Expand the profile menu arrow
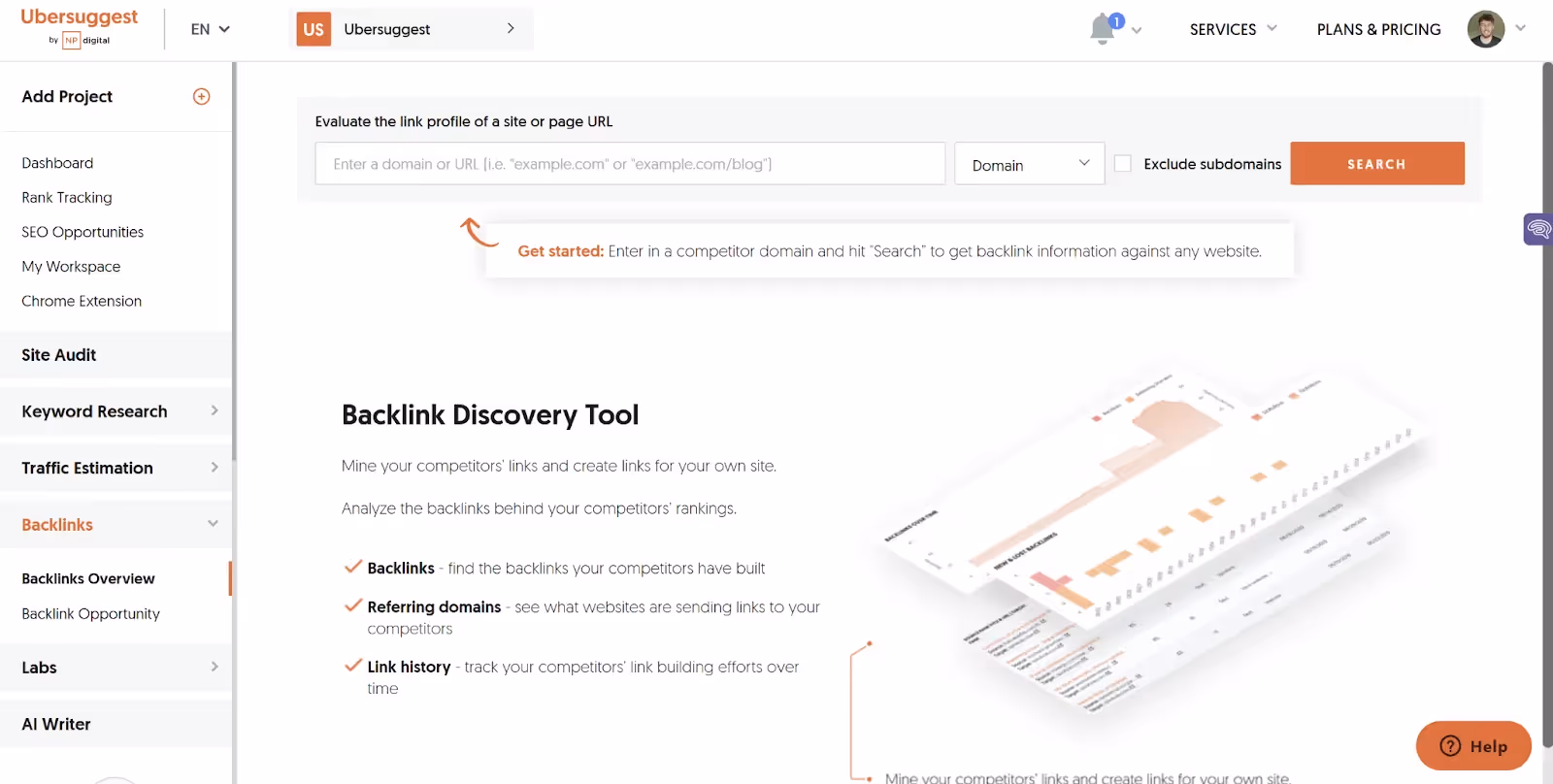1553x784 pixels. [1521, 28]
